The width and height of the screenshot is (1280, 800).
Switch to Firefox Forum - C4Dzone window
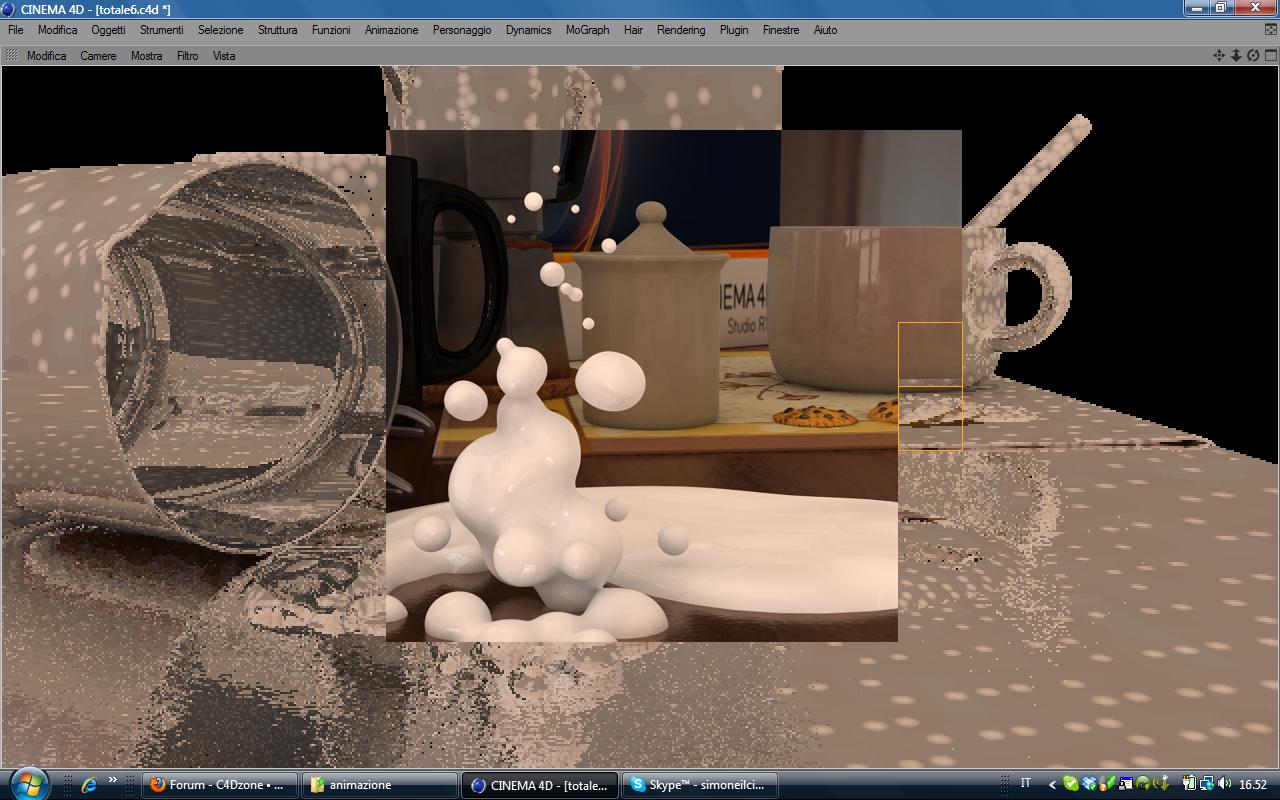pyautogui.click(x=220, y=785)
